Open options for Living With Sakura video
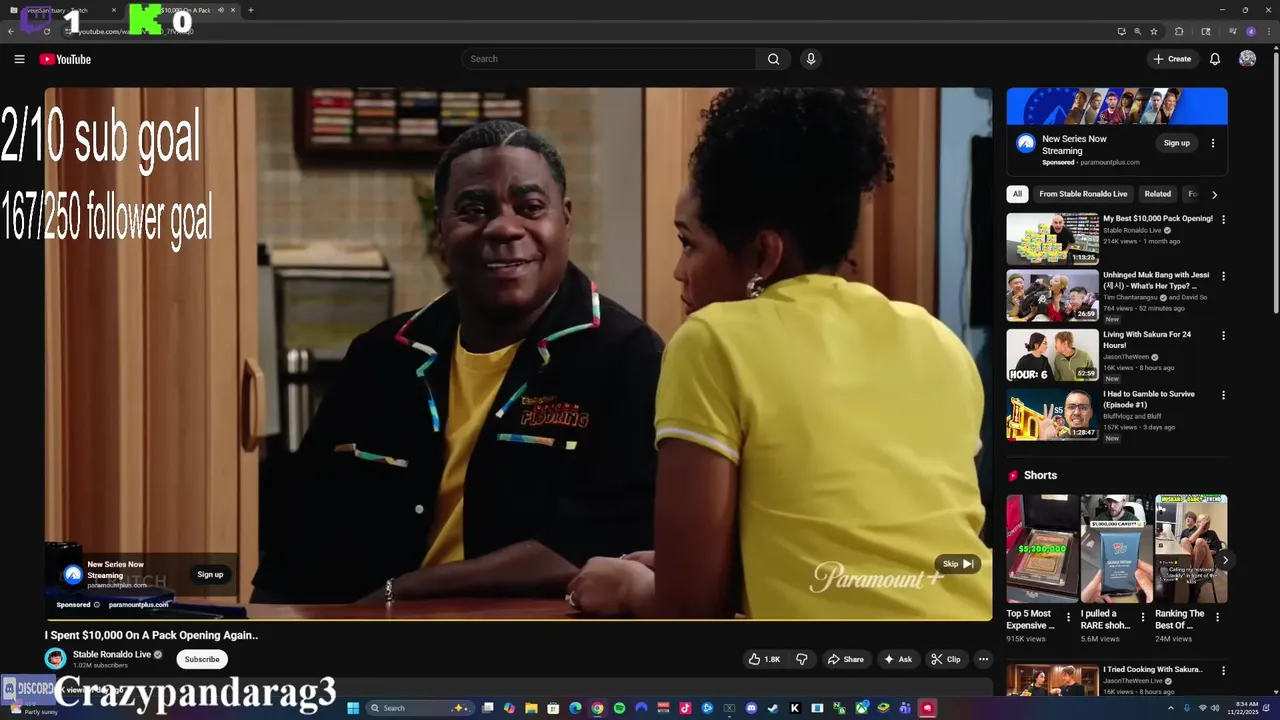Viewport: 1280px width, 720px height. click(1223, 336)
